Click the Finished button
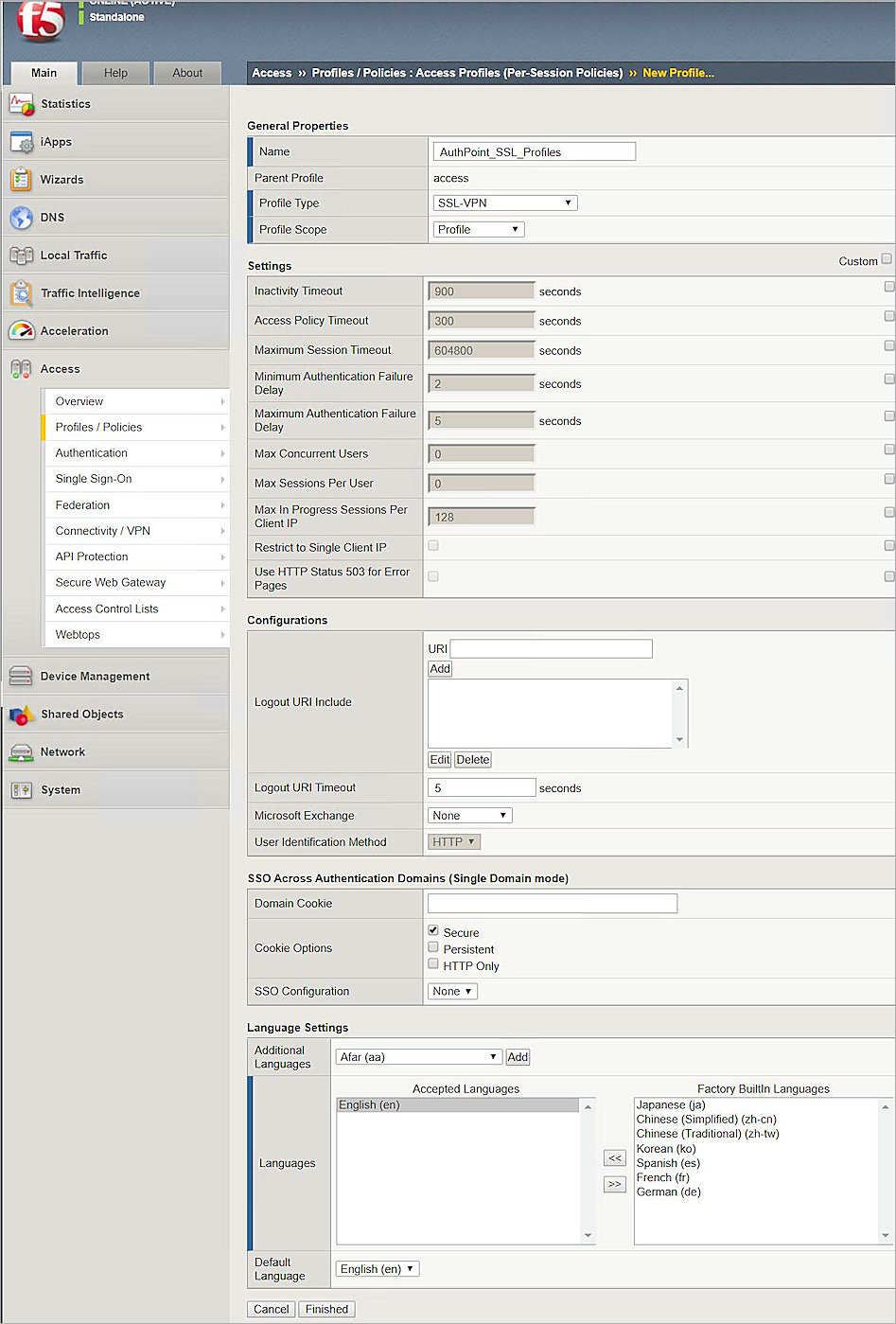Image resolution: width=896 pixels, height=1324 pixels. [326, 1309]
